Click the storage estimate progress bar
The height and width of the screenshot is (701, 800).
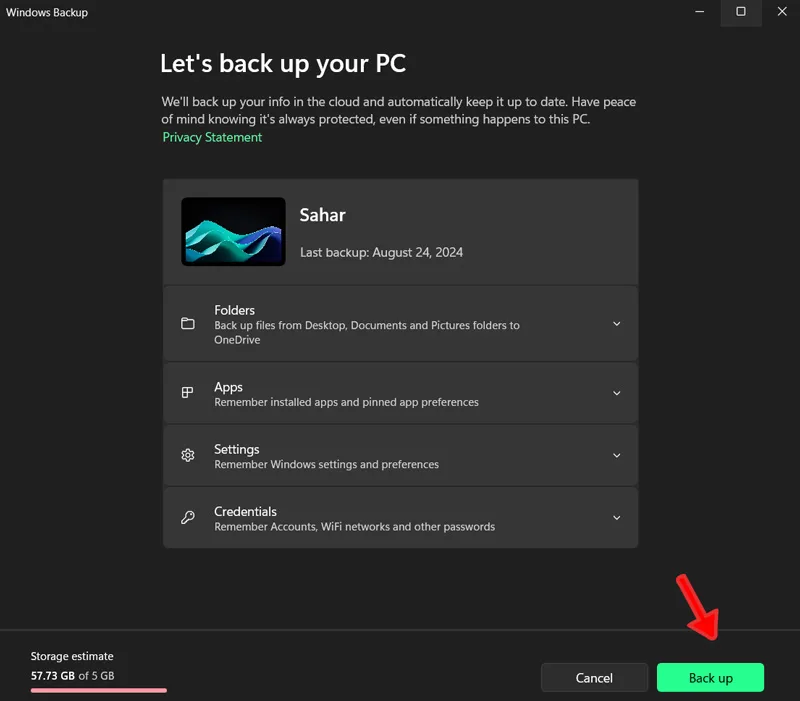click(98, 690)
